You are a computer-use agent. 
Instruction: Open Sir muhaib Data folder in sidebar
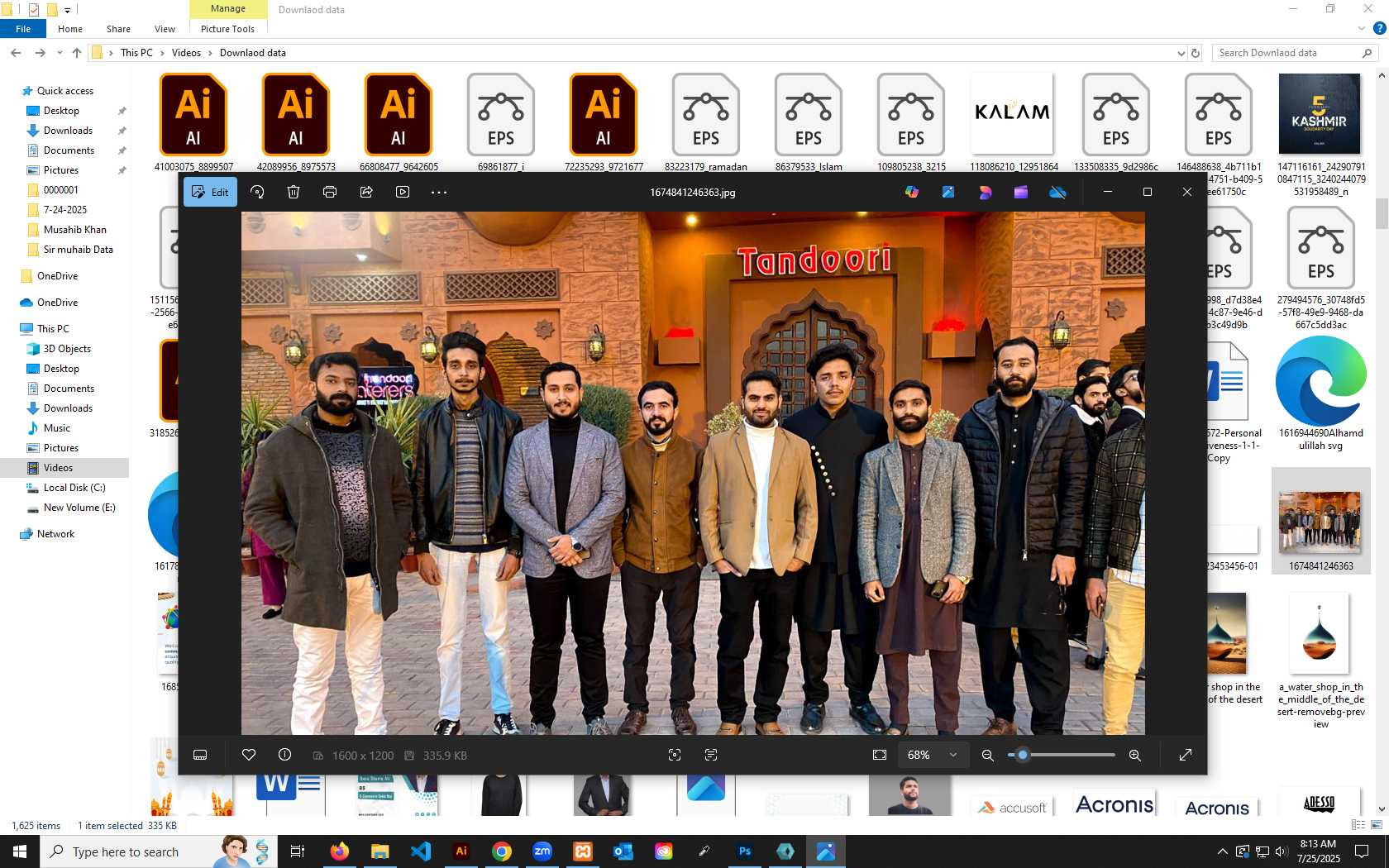pyautogui.click(x=78, y=250)
